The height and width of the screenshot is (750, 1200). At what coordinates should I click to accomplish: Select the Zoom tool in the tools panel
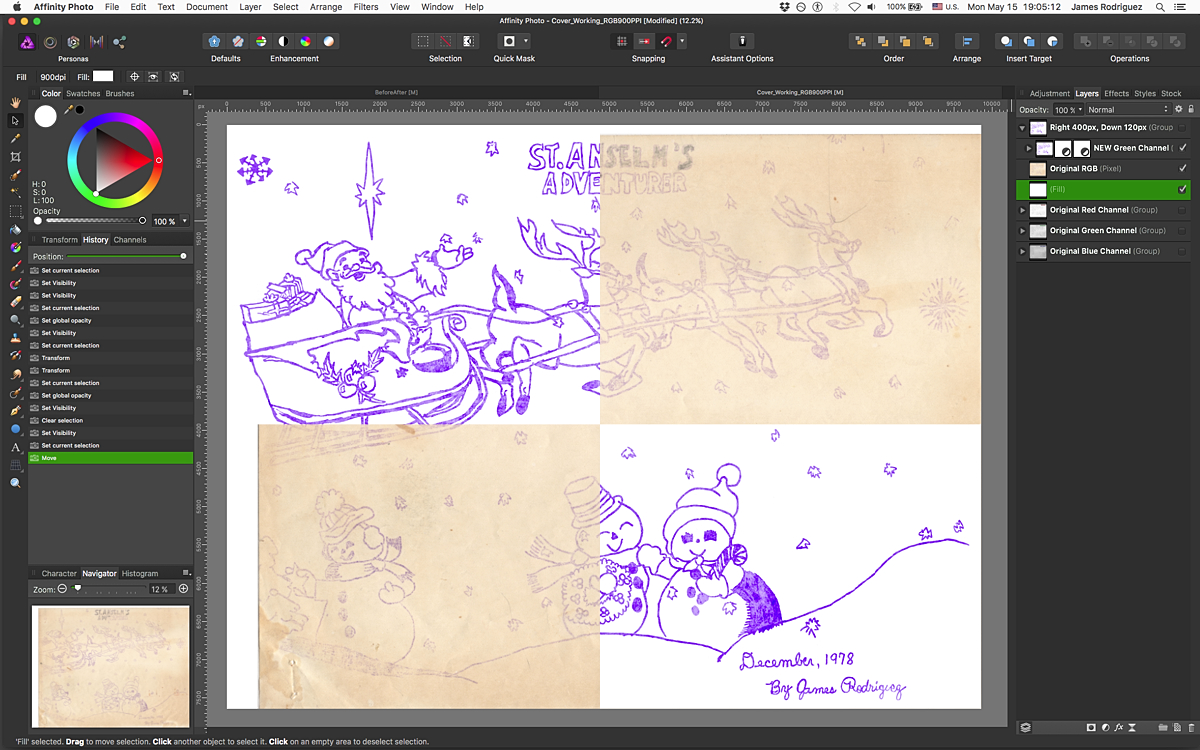(x=15, y=483)
